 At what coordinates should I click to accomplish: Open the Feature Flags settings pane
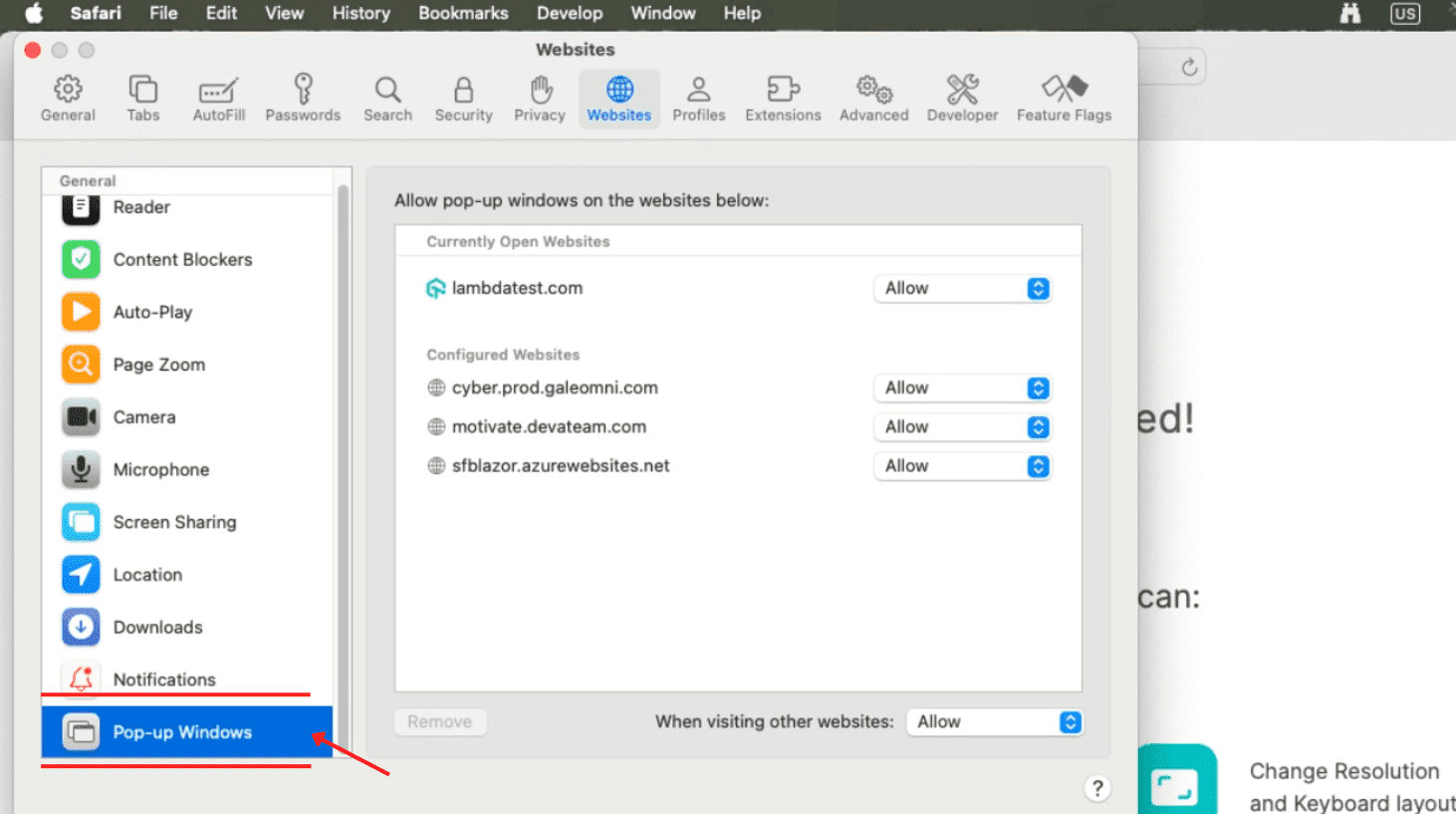tap(1064, 99)
